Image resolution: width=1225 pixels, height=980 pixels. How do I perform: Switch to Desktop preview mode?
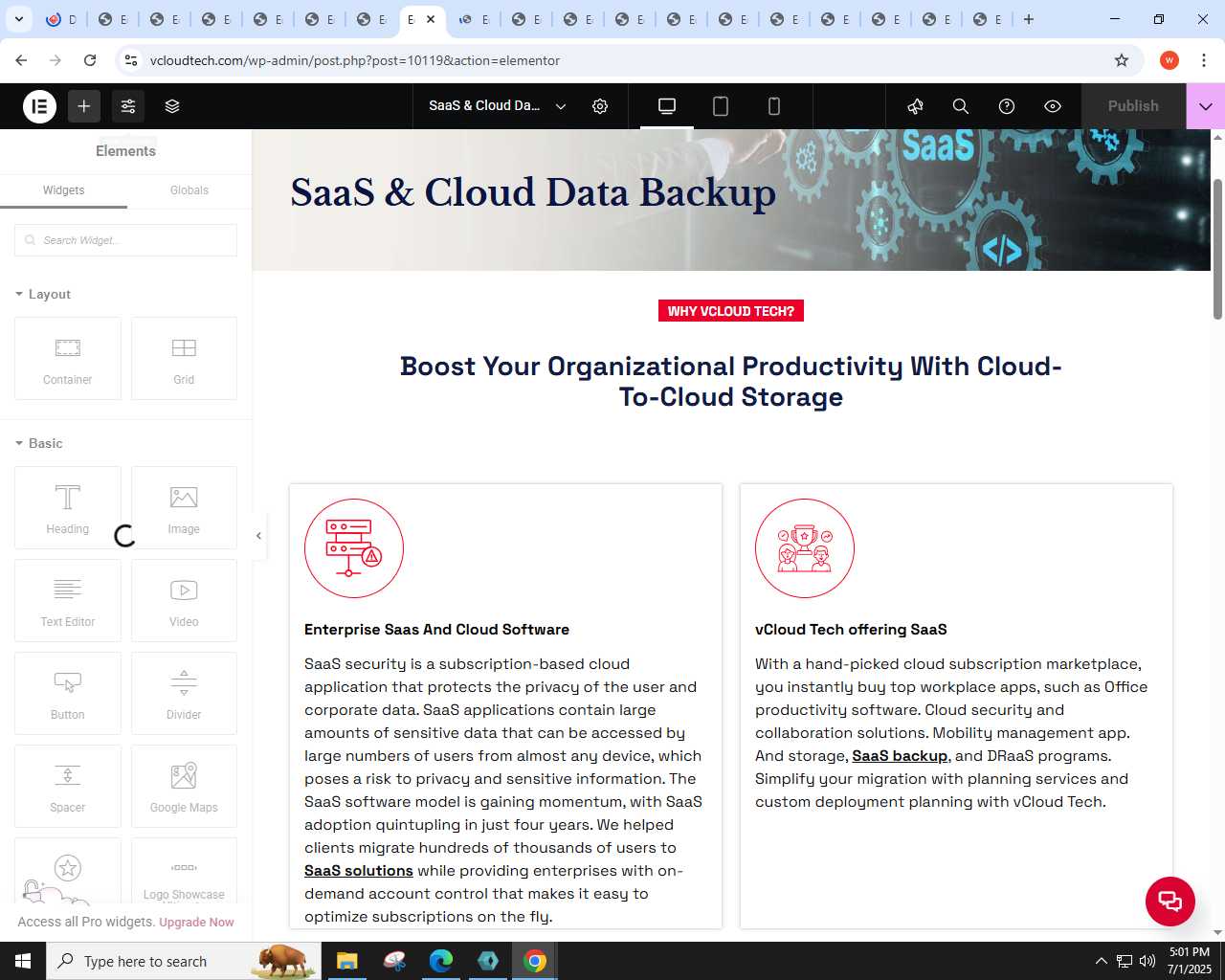pos(667,106)
